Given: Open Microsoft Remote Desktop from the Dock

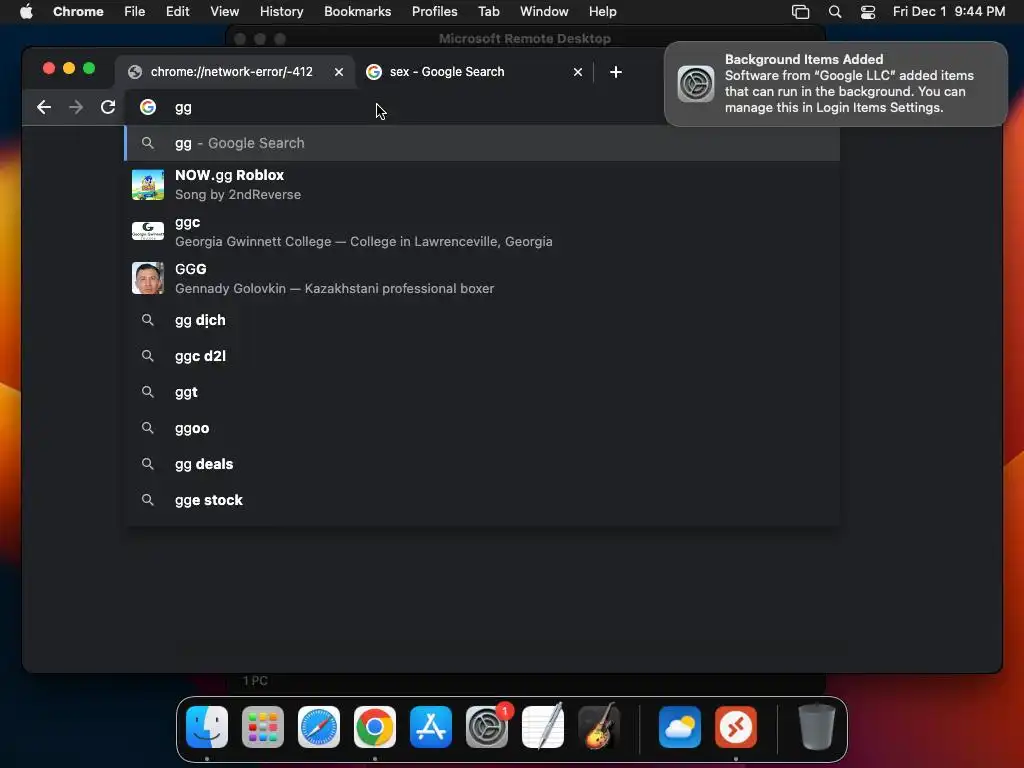Looking at the screenshot, I should point(736,727).
